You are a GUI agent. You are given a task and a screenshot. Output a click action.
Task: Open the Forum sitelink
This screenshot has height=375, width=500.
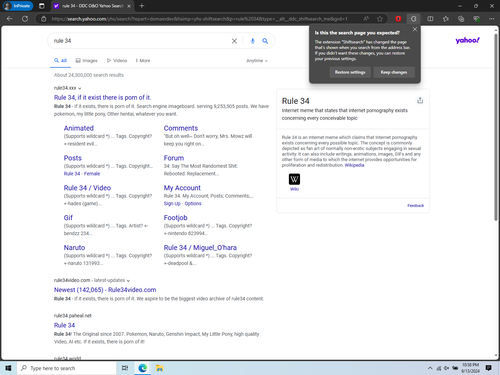[174, 158]
